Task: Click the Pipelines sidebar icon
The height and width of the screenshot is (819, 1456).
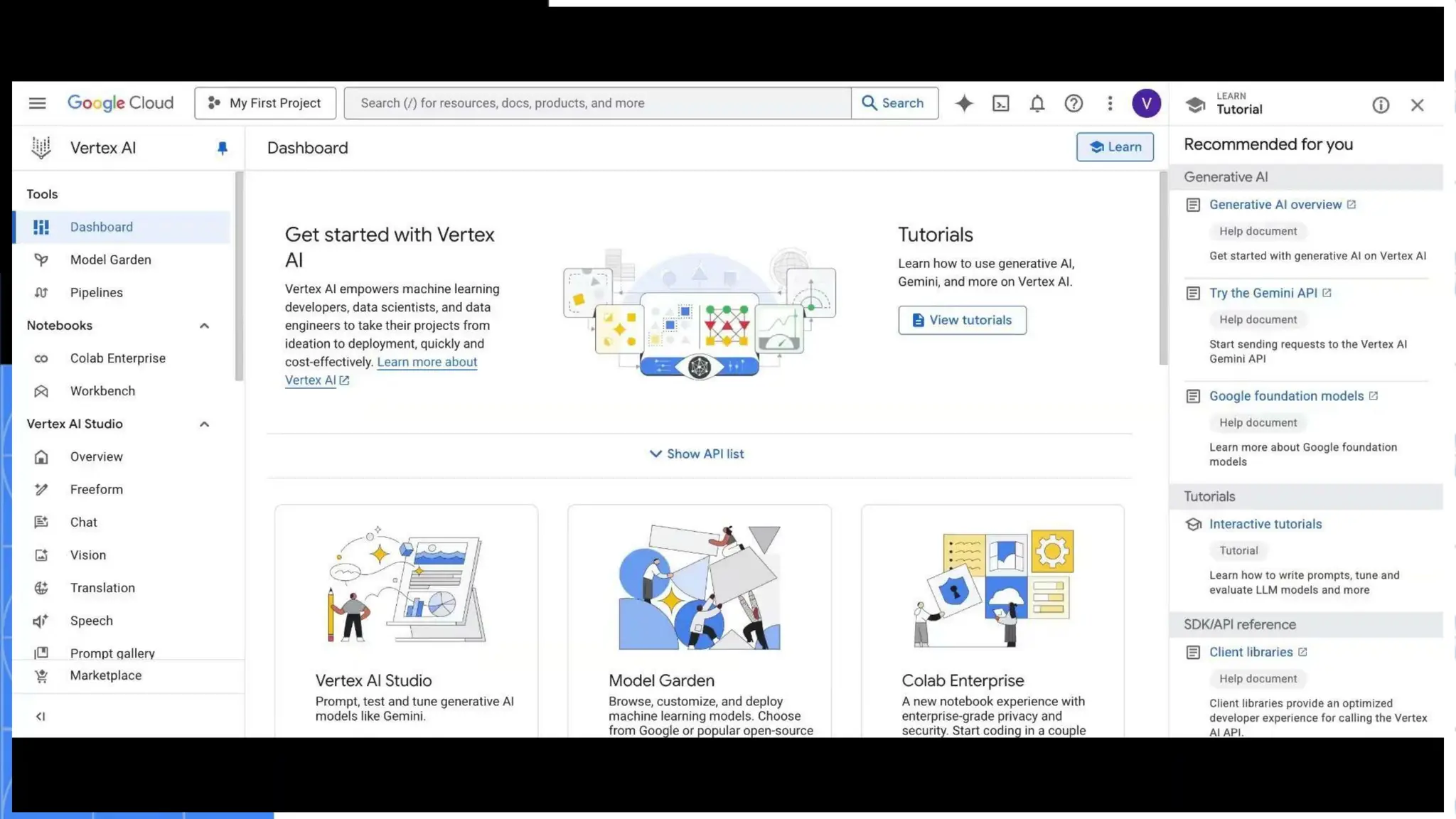Action: [x=41, y=293]
